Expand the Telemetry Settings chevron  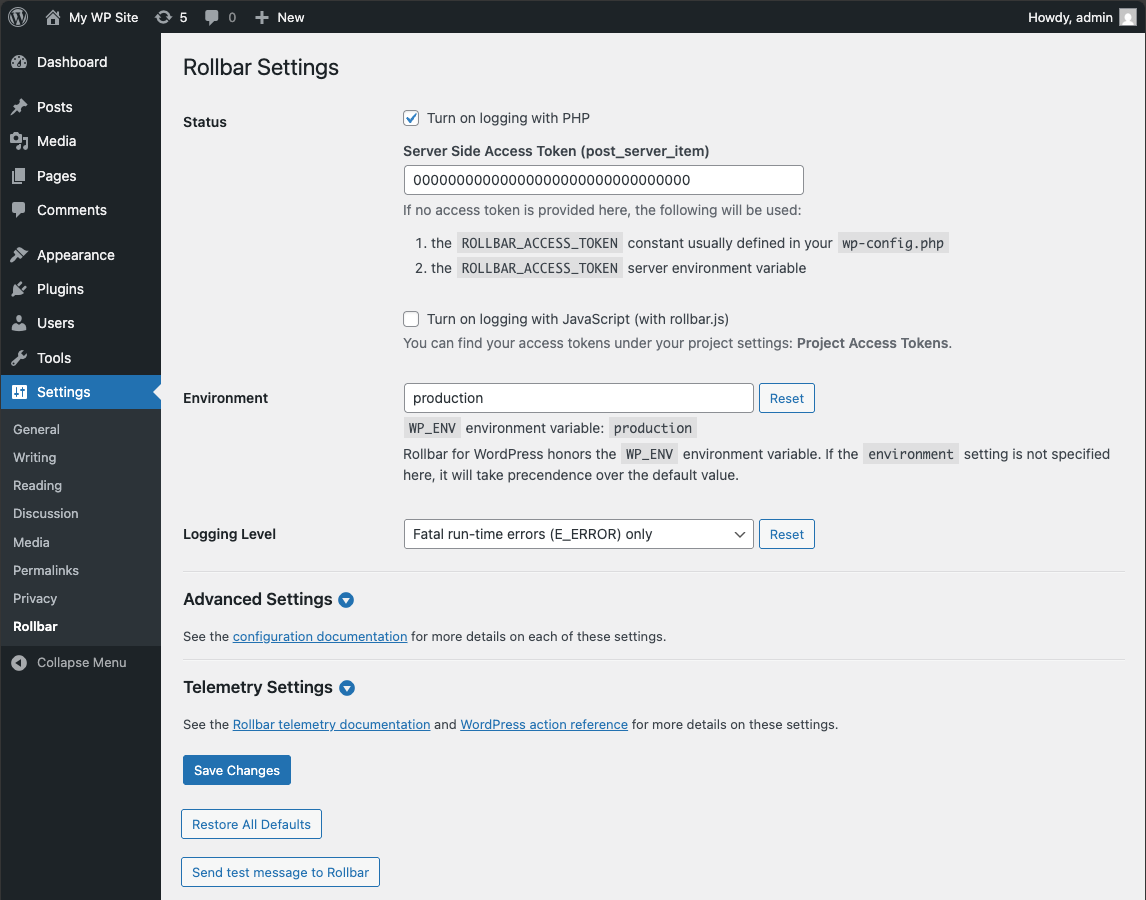click(x=346, y=688)
